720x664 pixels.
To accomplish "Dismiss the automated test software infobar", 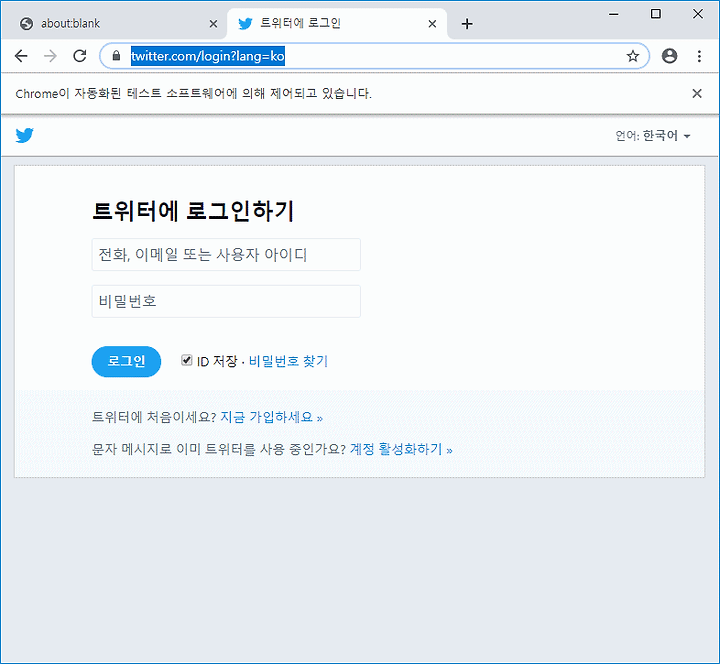I will click(697, 94).
